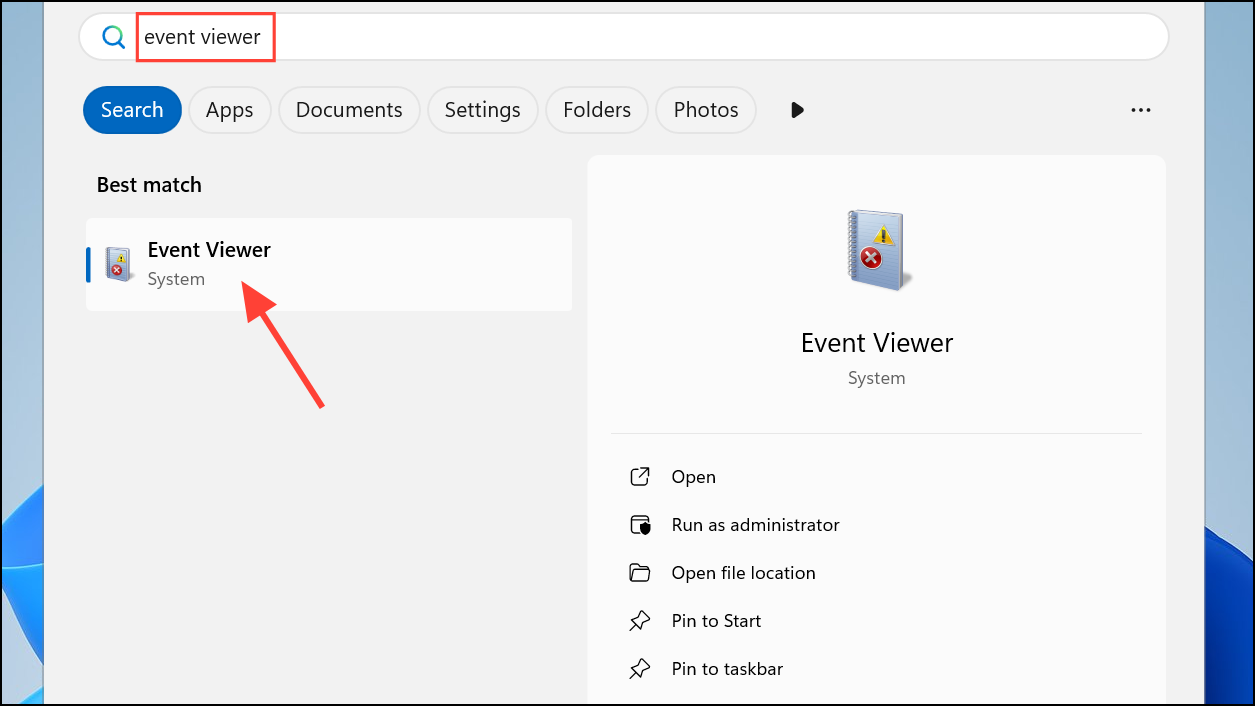
Task: Switch to the Folders filter tab
Action: 597,110
